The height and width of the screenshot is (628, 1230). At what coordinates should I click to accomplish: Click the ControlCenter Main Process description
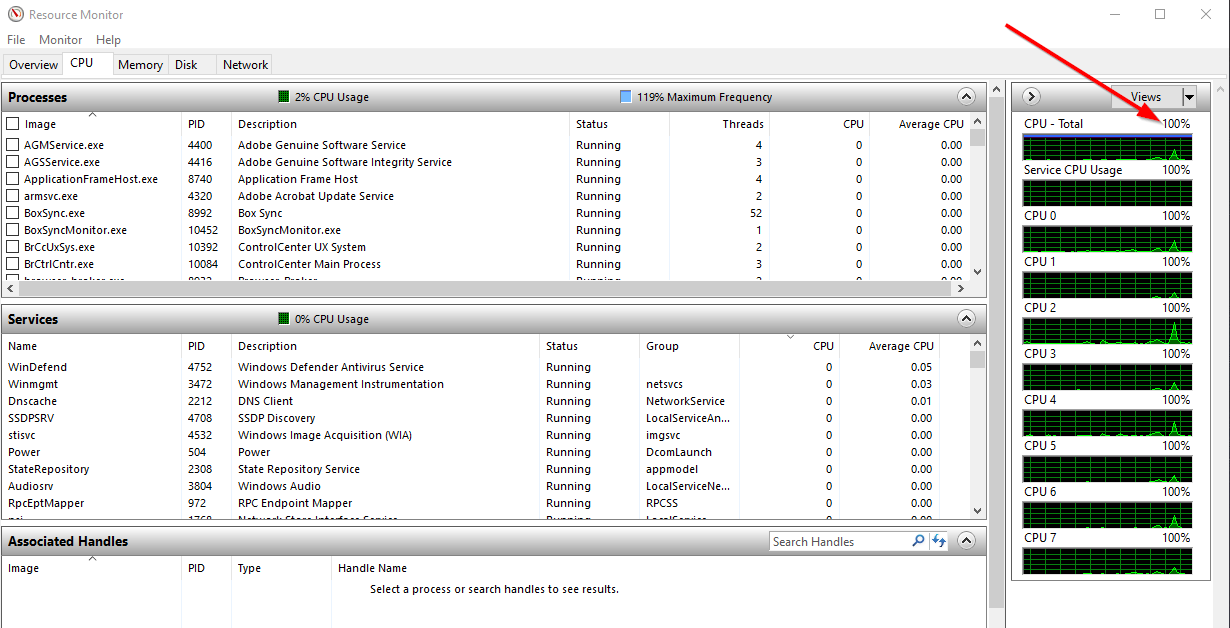click(309, 264)
